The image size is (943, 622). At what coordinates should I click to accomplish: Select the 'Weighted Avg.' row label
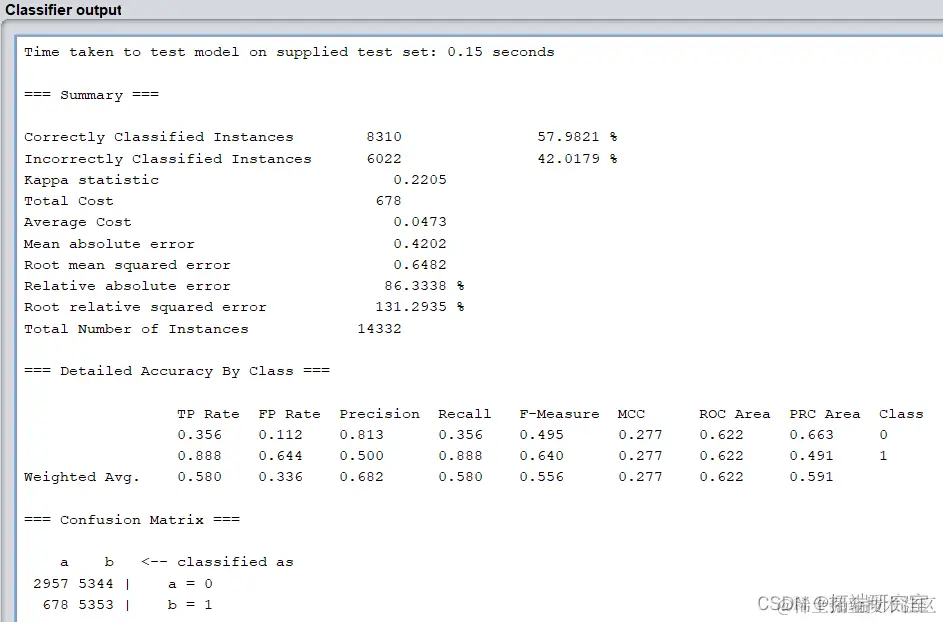pyautogui.click(x=82, y=477)
